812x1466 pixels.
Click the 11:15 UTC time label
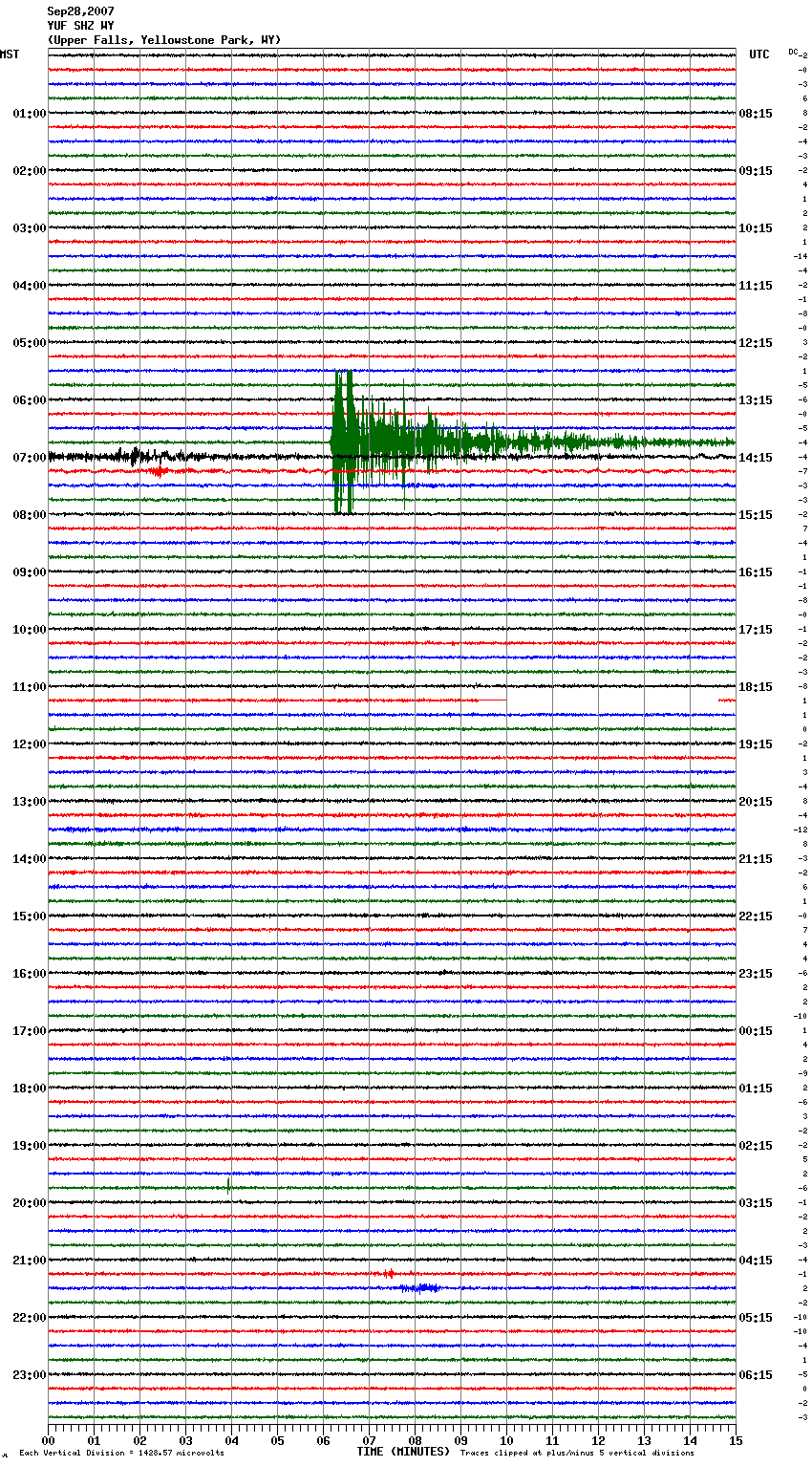[x=756, y=286]
